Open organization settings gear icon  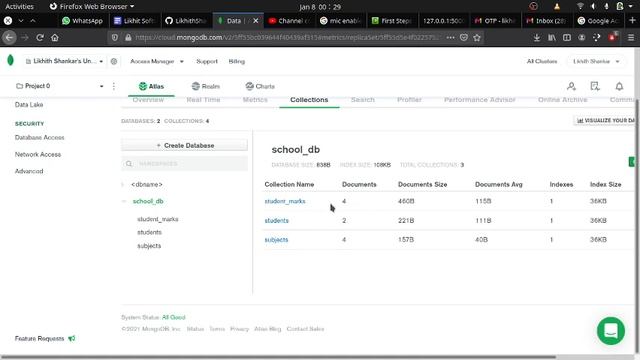coord(114,61)
